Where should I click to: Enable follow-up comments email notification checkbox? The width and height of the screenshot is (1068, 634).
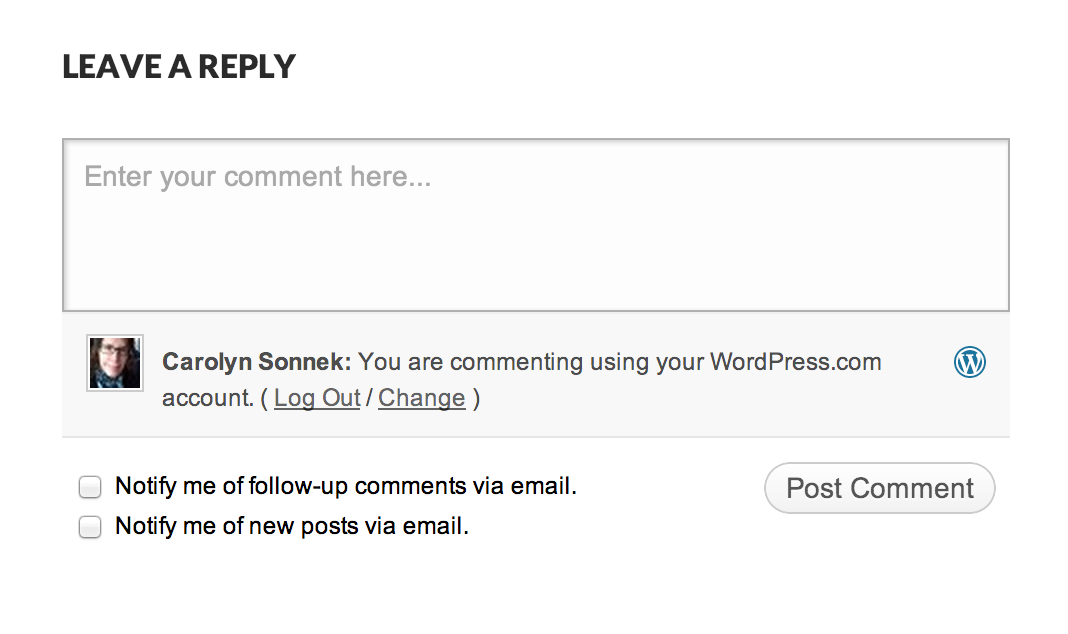[x=91, y=488]
